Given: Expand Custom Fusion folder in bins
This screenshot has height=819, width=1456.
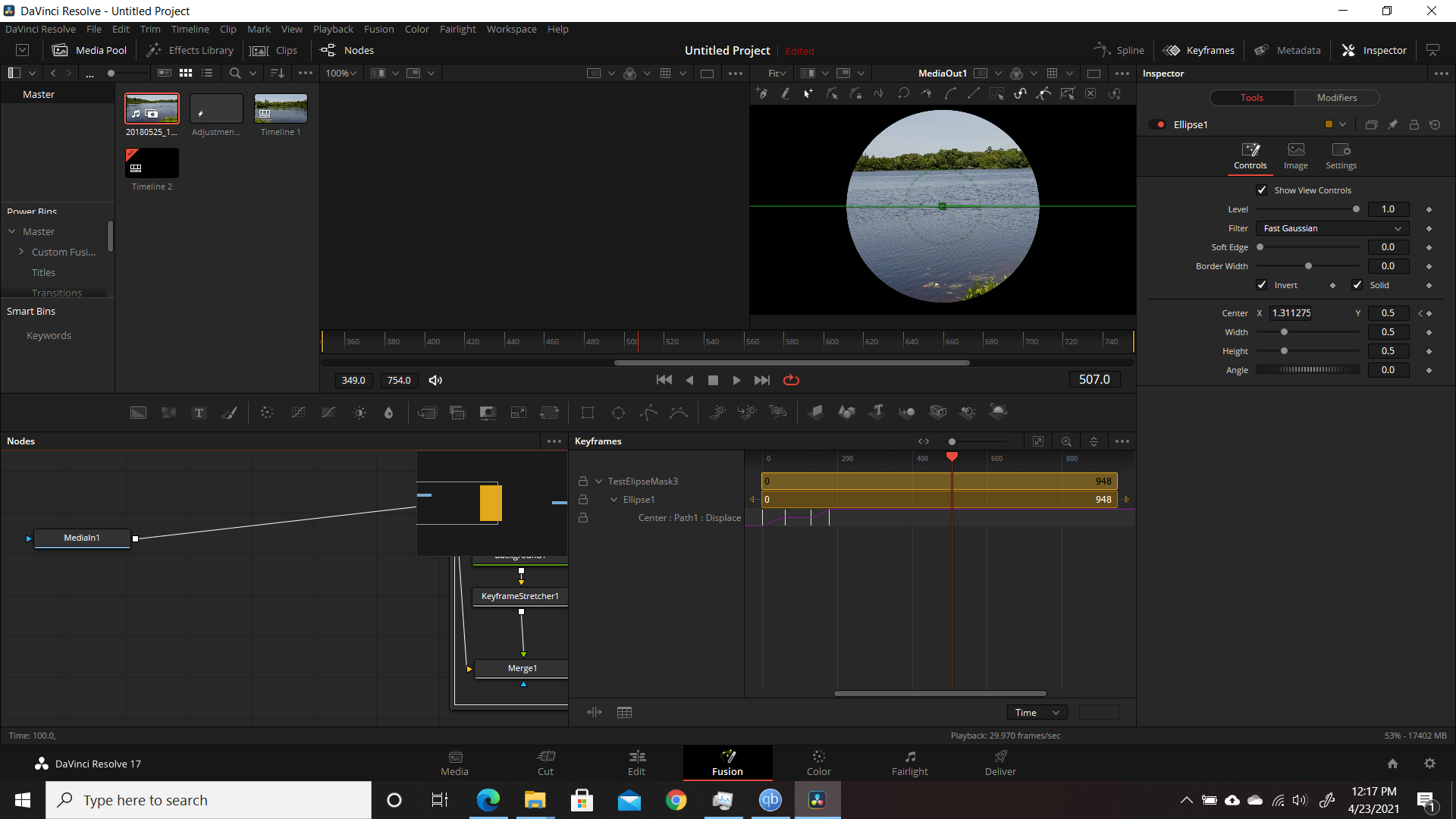Looking at the screenshot, I should (x=21, y=252).
